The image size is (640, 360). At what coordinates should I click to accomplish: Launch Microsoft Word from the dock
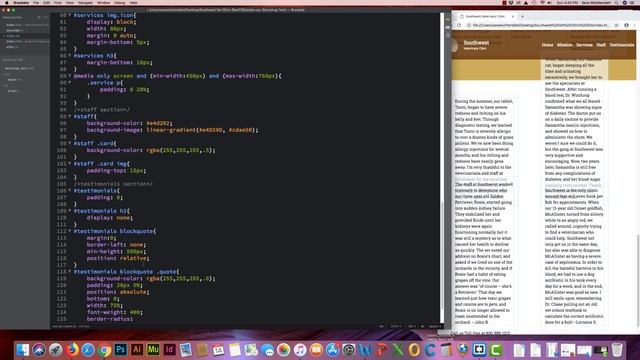tap(365, 350)
